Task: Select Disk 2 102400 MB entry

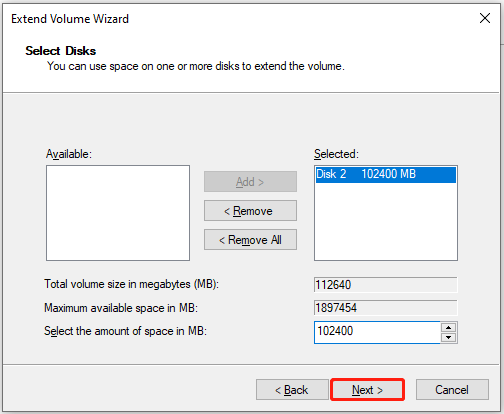Action: pyautogui.click(x=386, y=174)
